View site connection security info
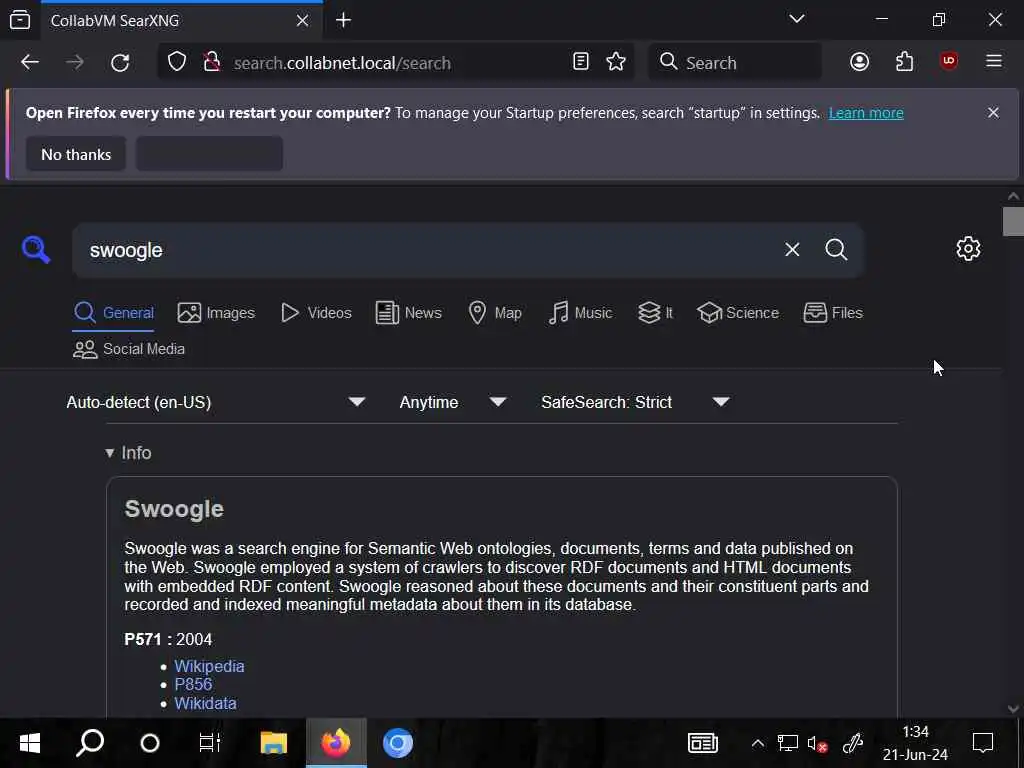Screen dimensions: 1024x768 tap(212, 62)
